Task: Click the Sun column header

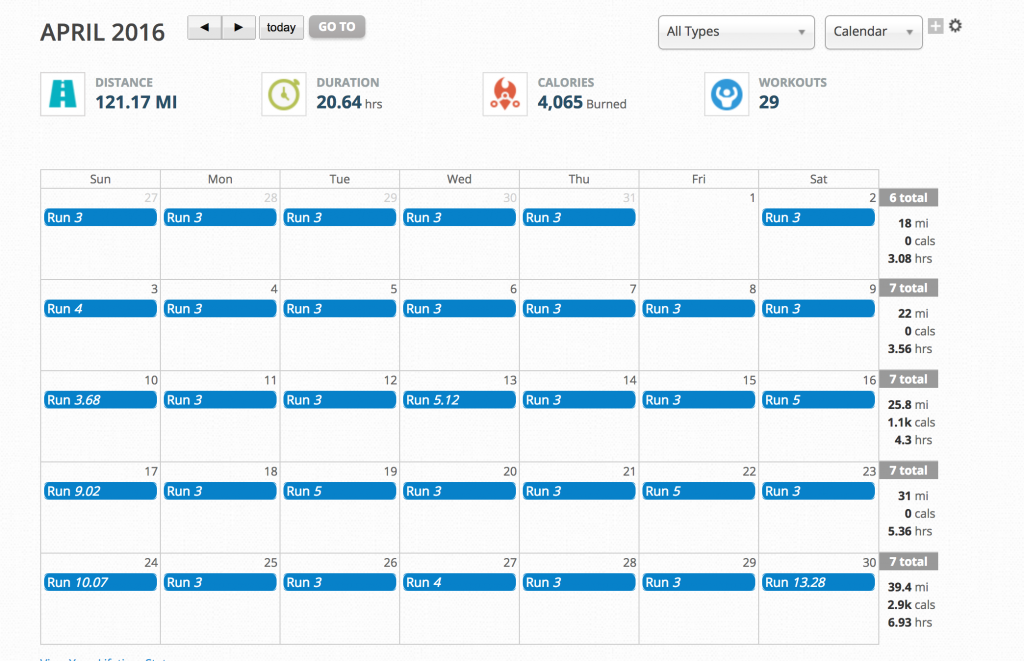Action: (101, 179)
